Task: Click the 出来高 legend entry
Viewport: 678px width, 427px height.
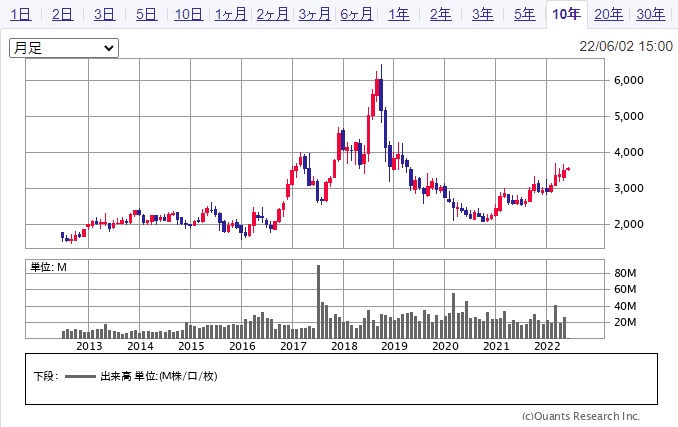Action: (141, 376)
